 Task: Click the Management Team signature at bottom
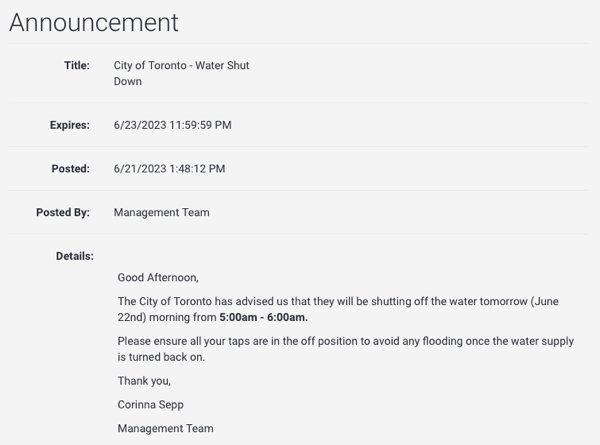[165, 428]
